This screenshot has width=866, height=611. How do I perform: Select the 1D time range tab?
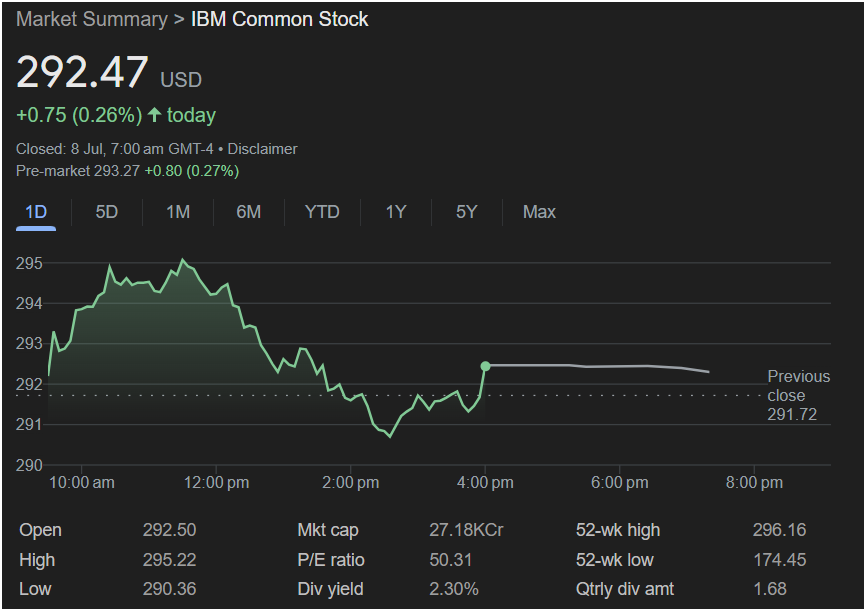pos(36,212)
